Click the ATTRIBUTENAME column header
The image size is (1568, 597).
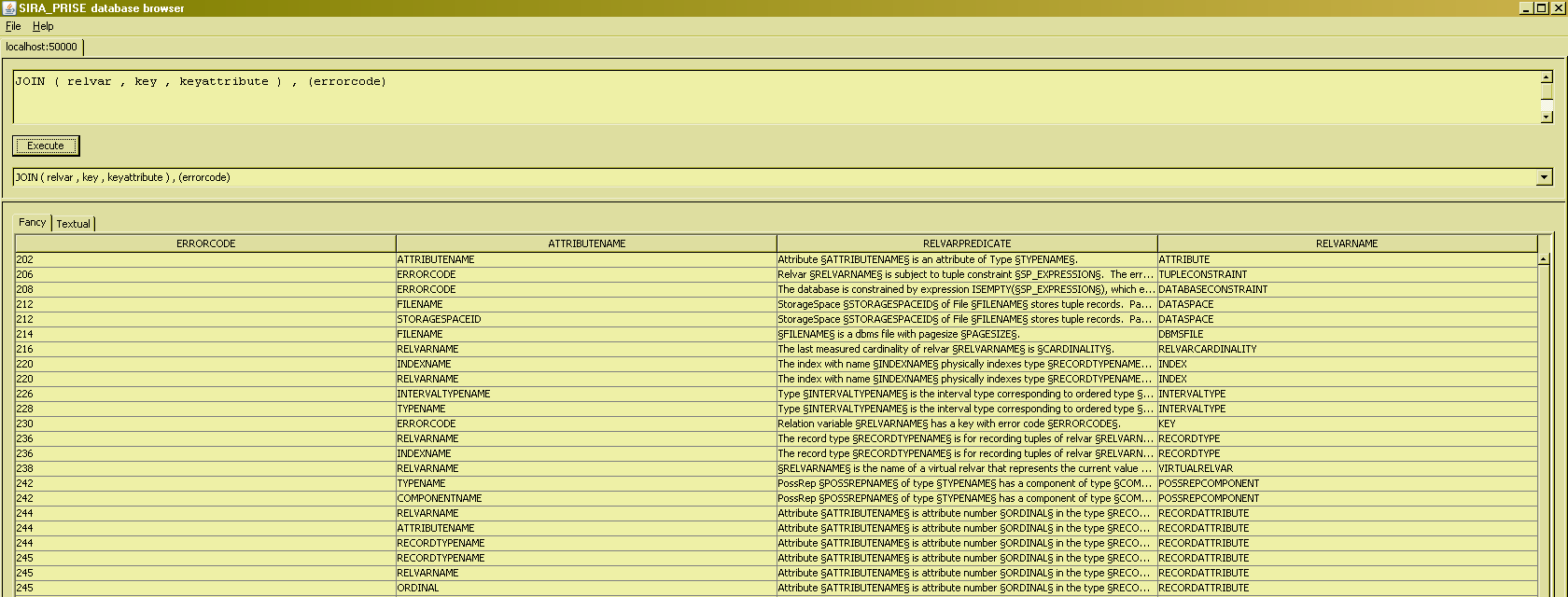pos(586,243)
